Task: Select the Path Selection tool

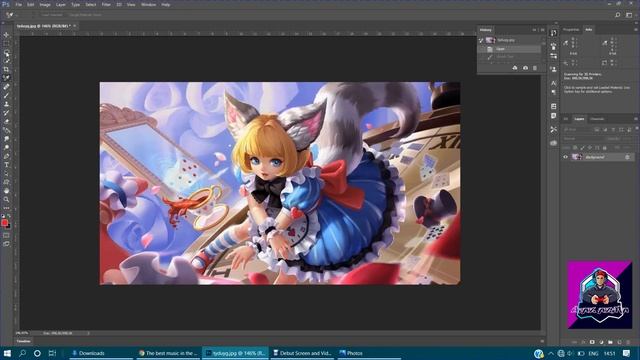Action: tap(6, 173)
